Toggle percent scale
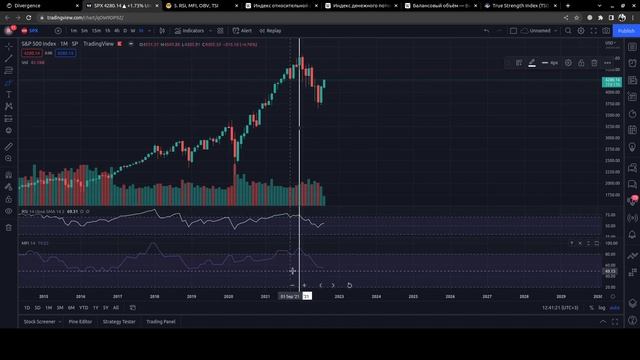 [x=591, y=308]
